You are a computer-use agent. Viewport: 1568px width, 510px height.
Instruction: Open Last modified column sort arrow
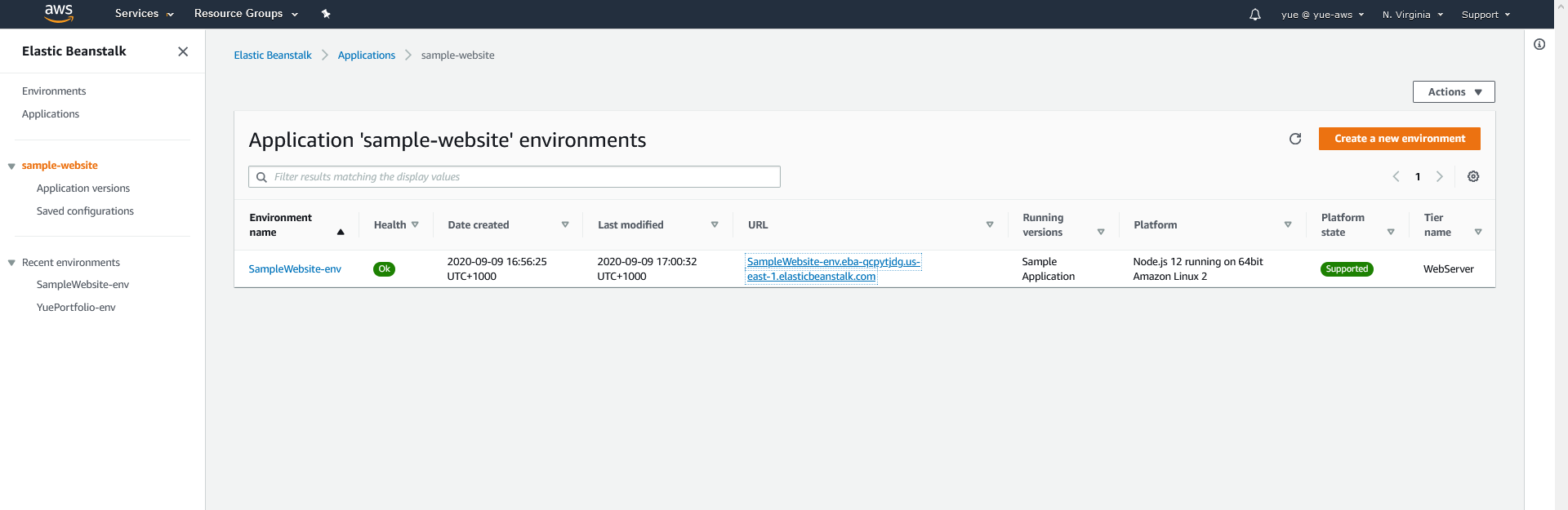click(715, 224)
